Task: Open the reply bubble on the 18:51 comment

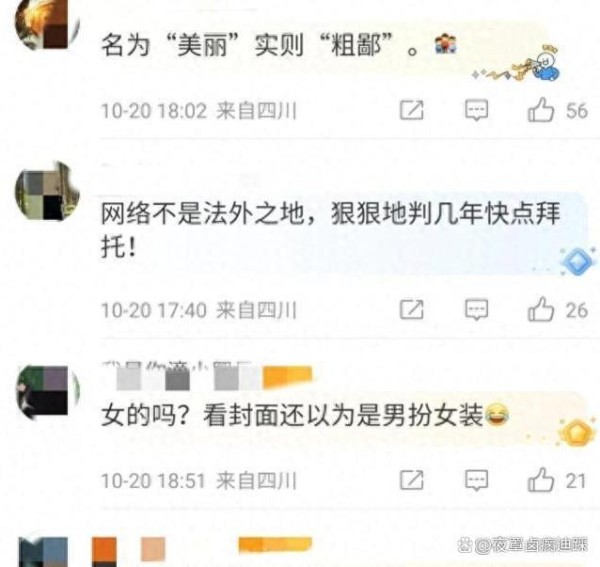Action: coord(476,480)
